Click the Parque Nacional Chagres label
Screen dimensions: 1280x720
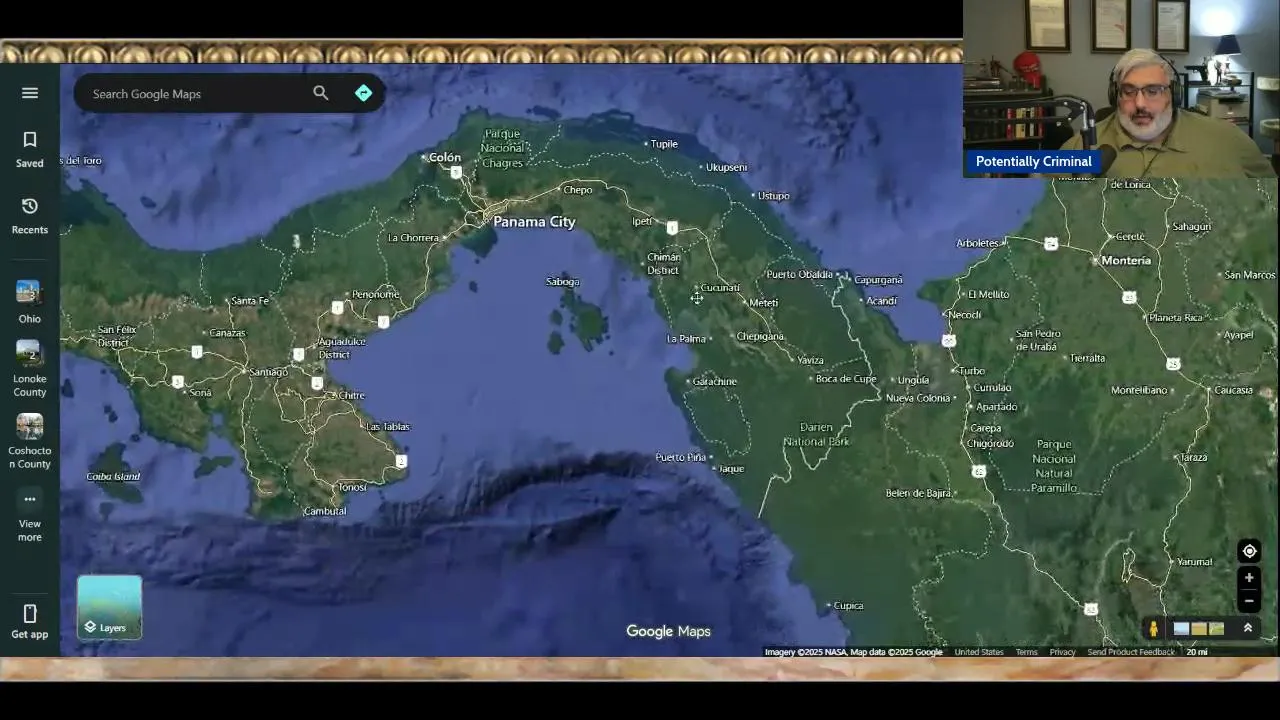click(x=502, y=148)
